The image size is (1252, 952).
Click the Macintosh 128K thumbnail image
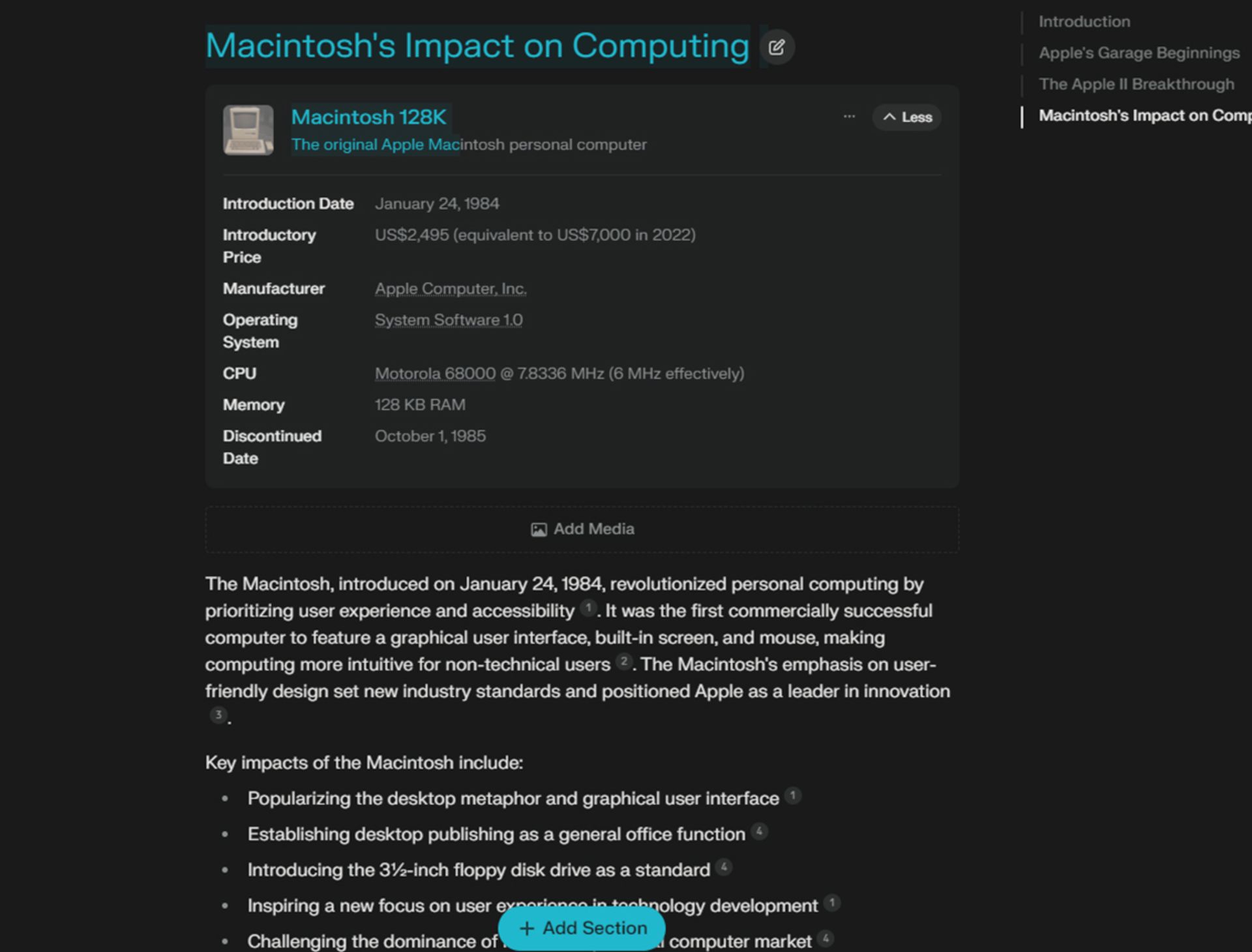(x=248, y=130)
